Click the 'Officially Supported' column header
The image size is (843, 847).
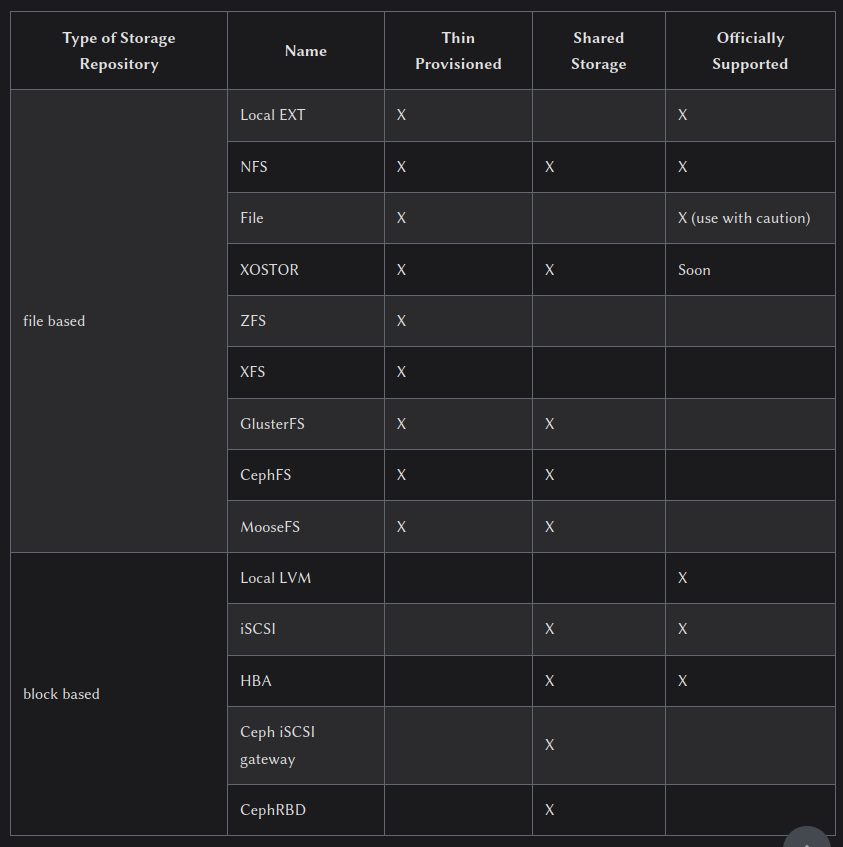(x=750, y=51)
